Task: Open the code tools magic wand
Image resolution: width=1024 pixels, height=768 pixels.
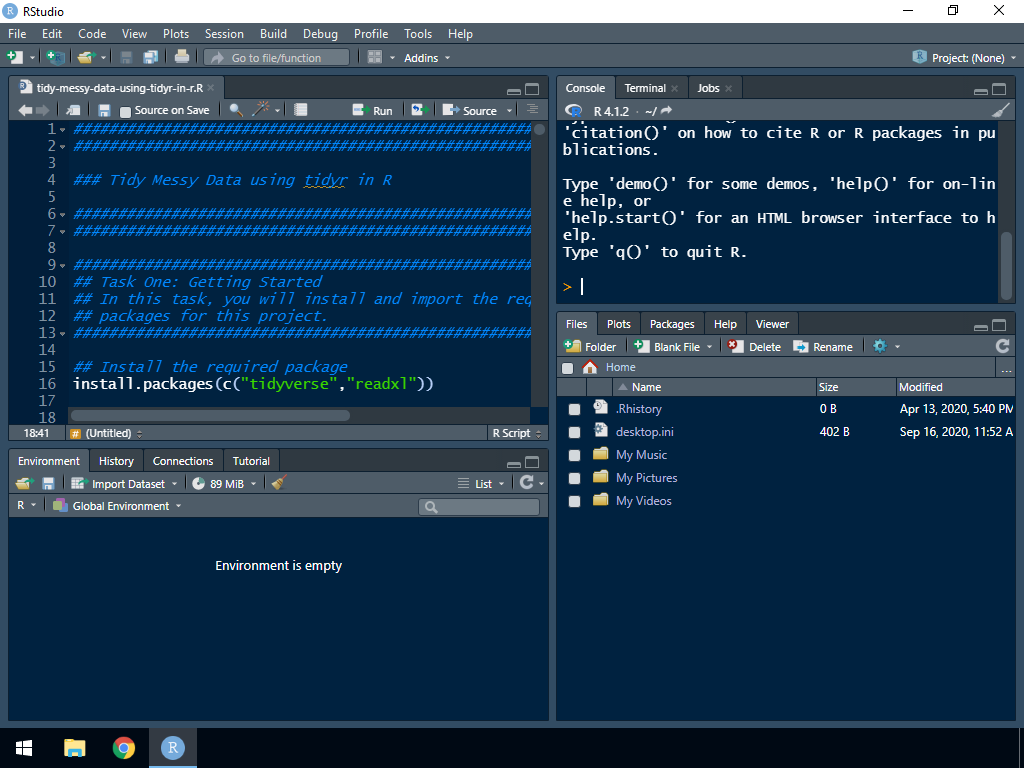Action: click(x=262, y=110)
